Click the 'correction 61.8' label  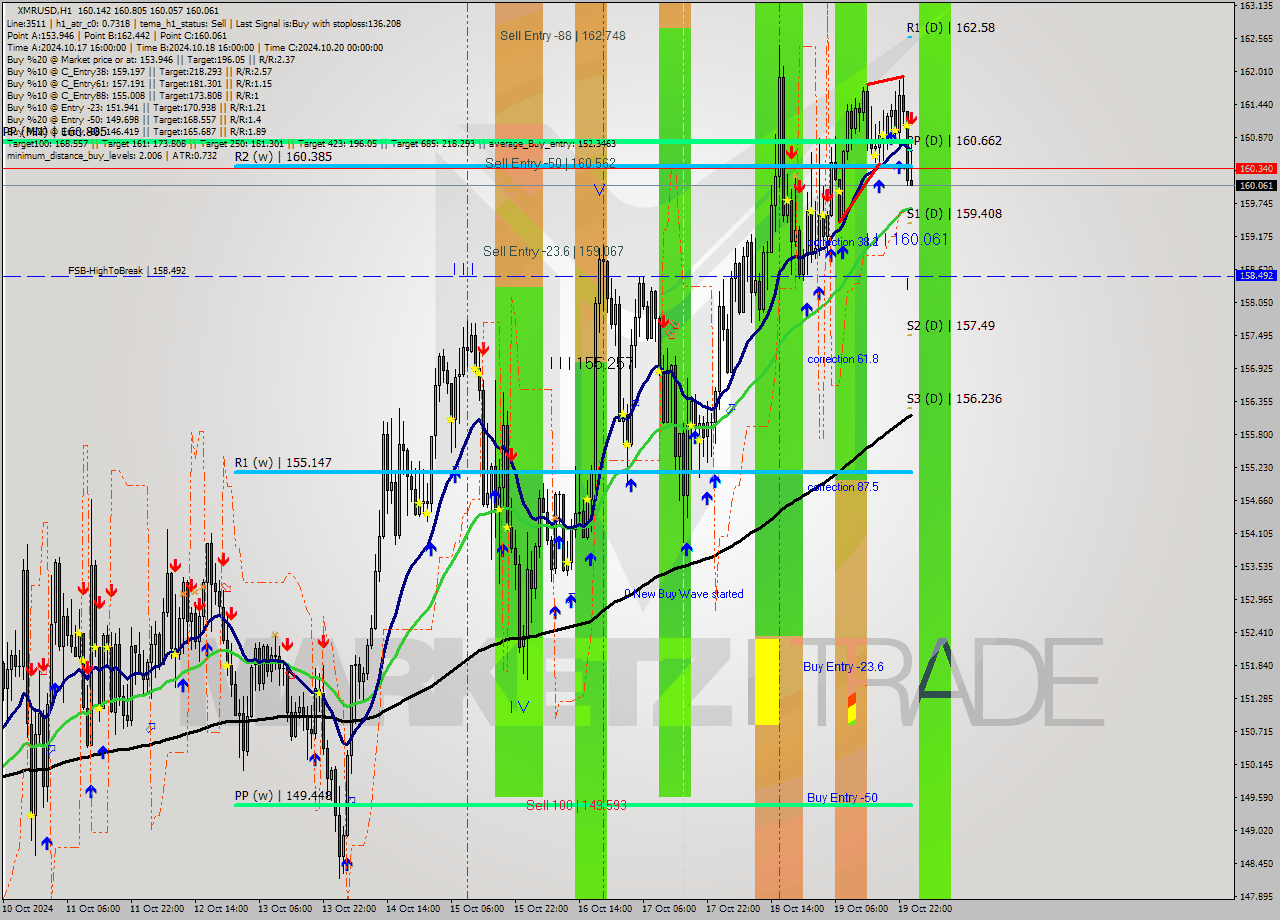click(x=843, y=359)
